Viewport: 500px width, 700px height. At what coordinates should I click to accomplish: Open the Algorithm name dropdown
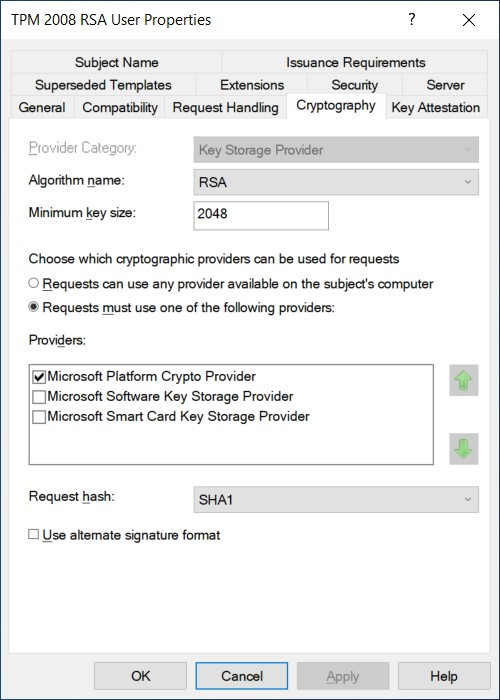tap(336, 182)
